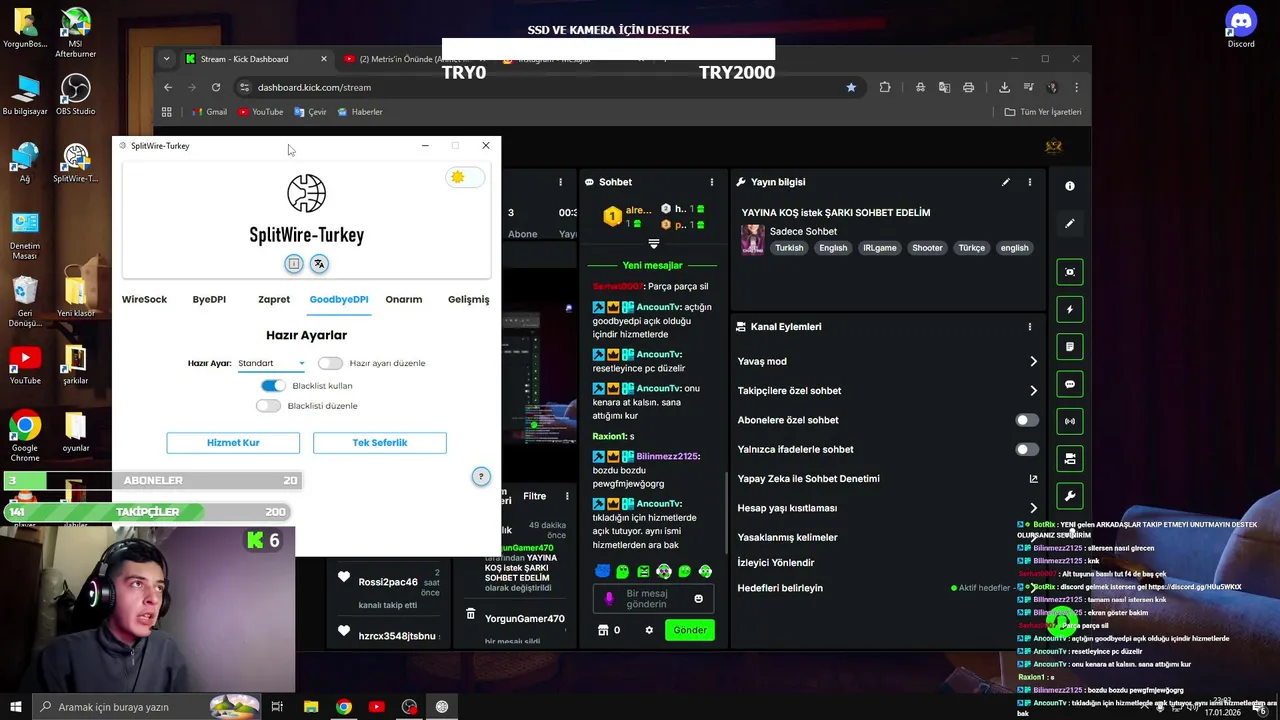The image size is (1280, 720).
Task: Click the Windows Start button
Action: point(15,707)
